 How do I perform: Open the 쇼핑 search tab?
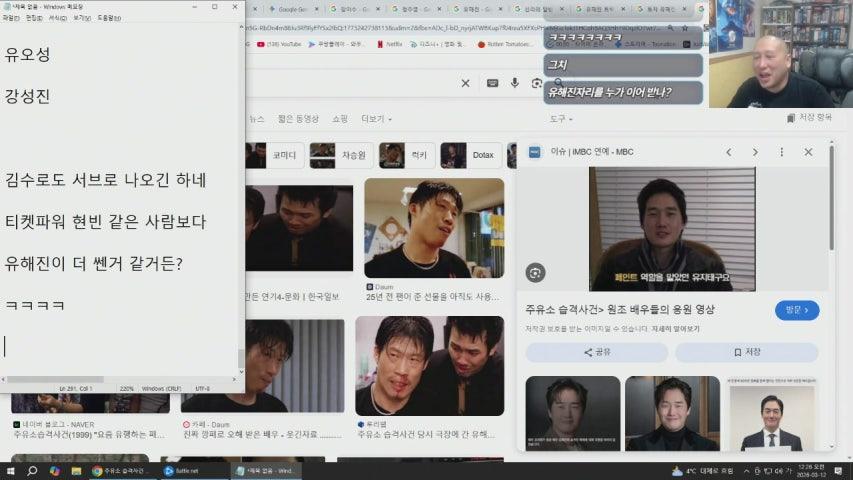(x=340, y=119)
